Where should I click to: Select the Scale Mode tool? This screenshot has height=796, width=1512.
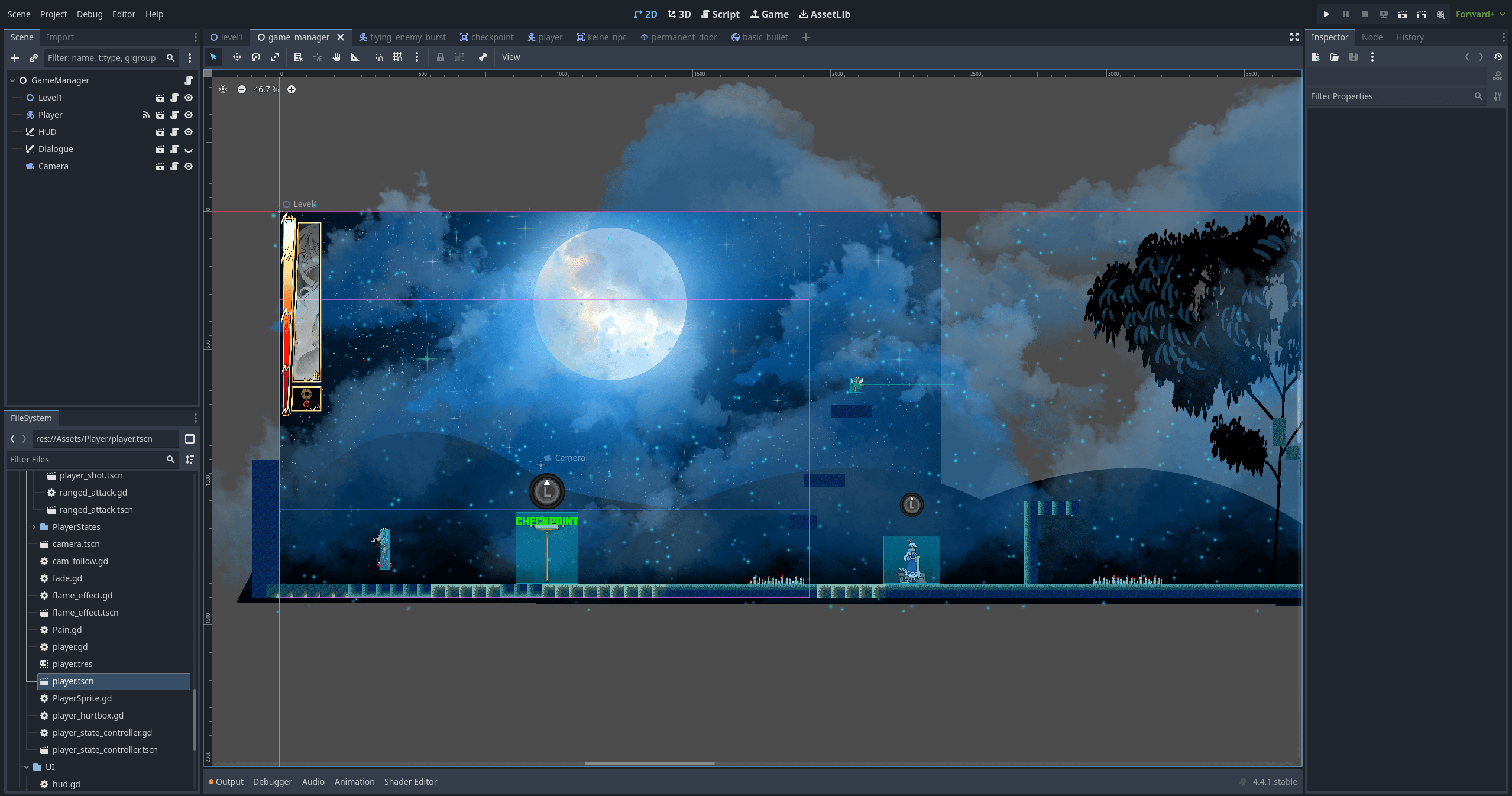click(275, 57)
